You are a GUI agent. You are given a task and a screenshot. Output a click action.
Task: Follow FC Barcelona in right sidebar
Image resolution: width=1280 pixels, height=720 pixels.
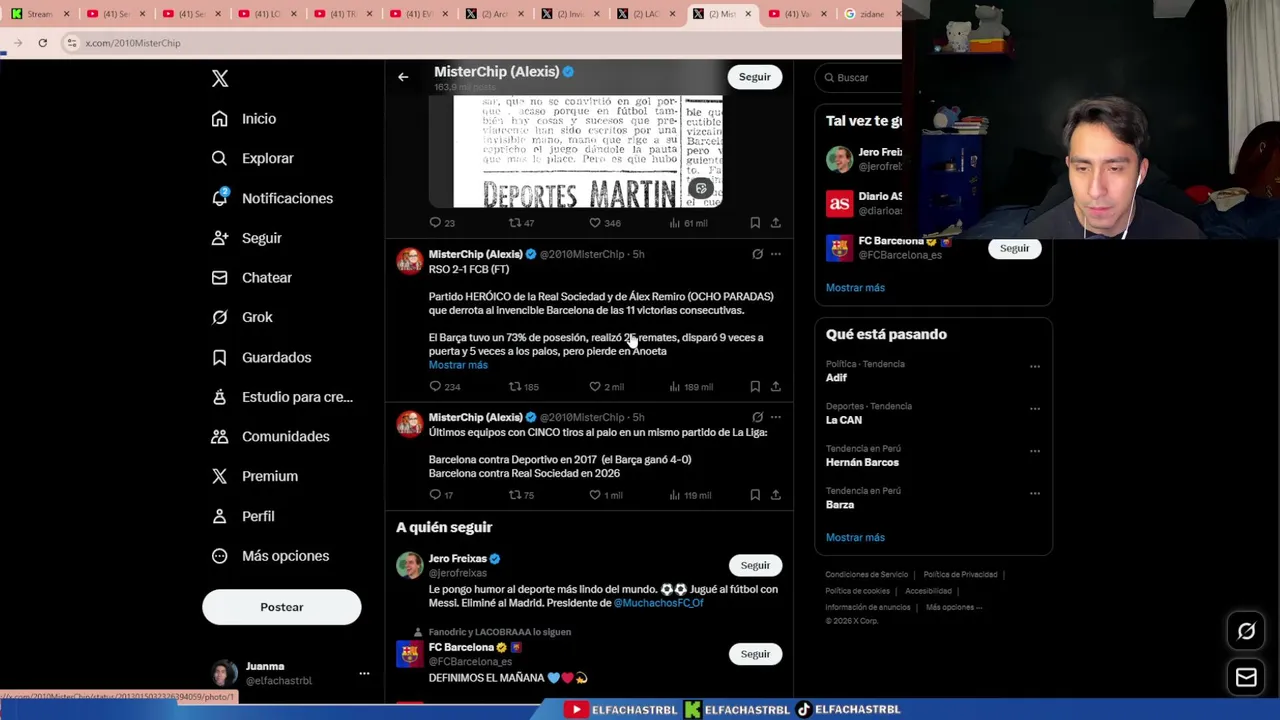tap(1014, 248)
